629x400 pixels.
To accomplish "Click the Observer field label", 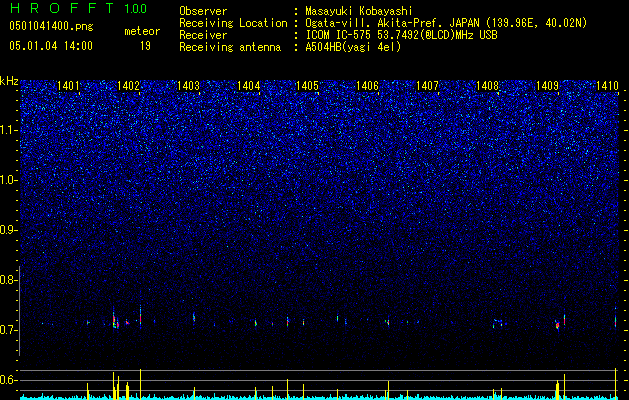I will pyautogui.click(x=203, y=11).
